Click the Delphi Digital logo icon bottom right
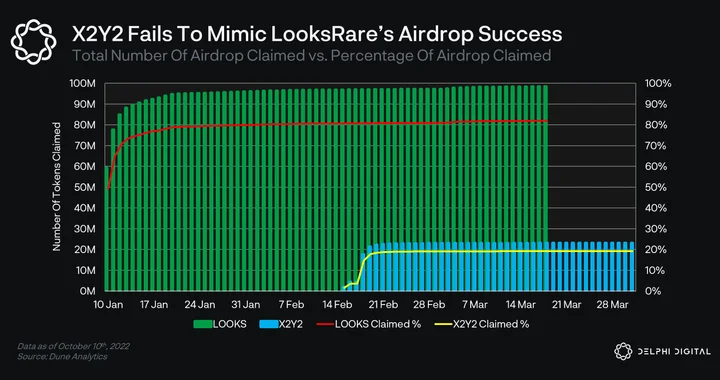The image size is (720, 380). click(x=623, y=351)
